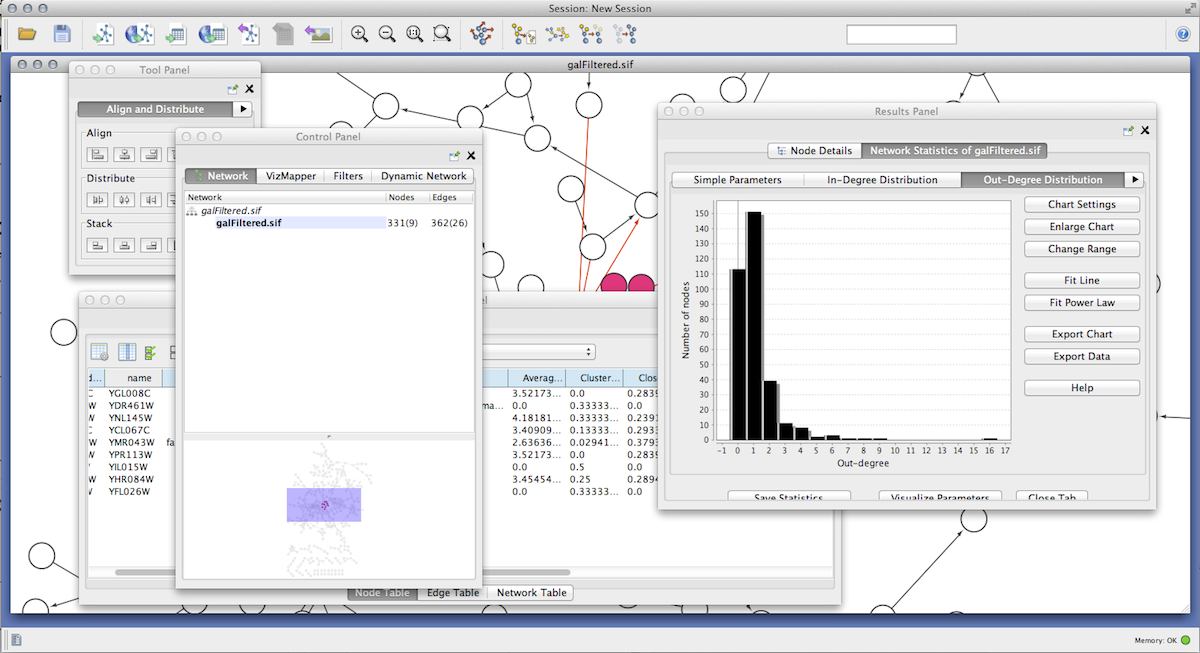Open the dropdown in the table panel toolbar
Image resolution: width=1200 pixels, height=653 pixels.
(539, 352)
